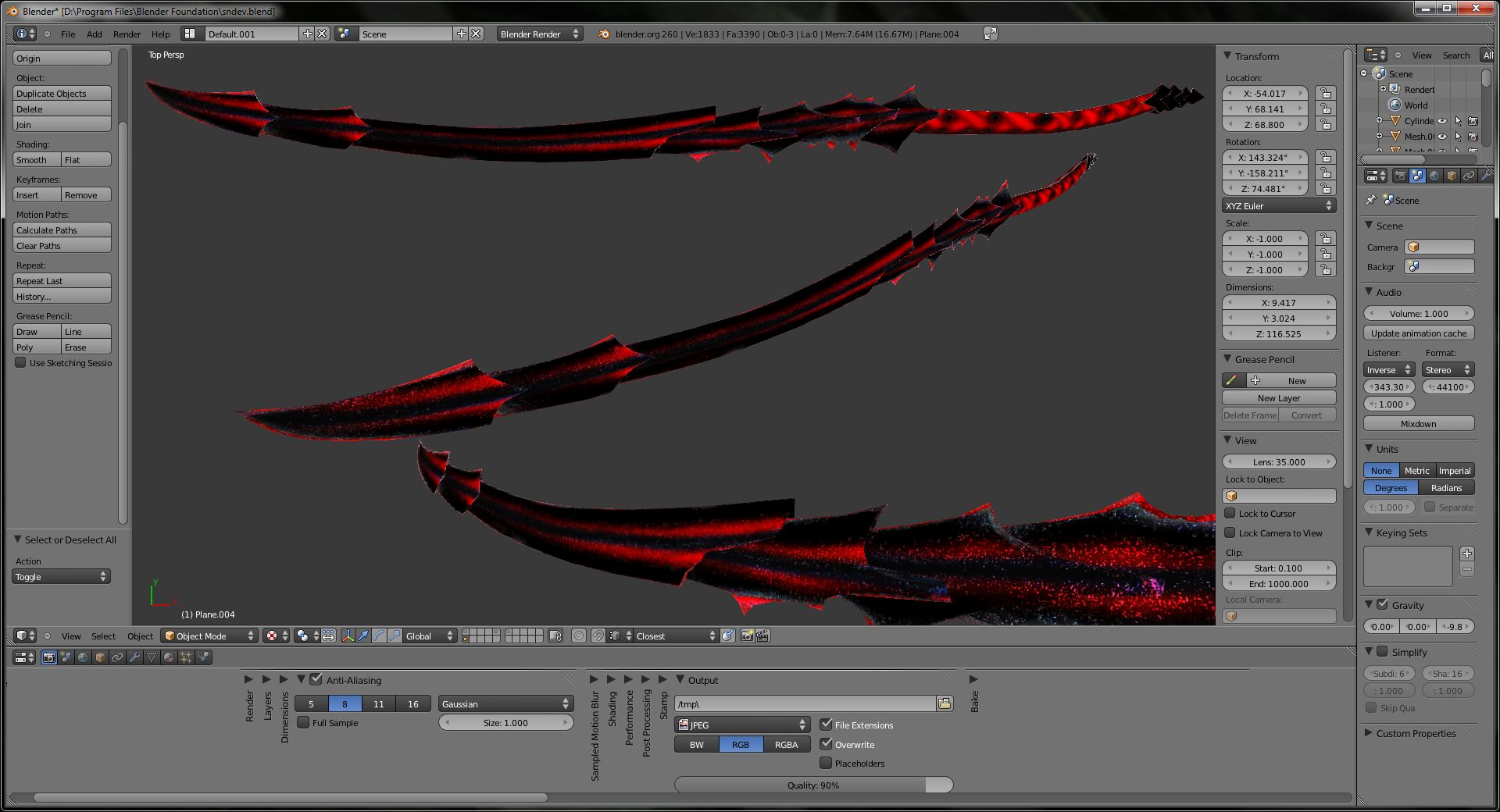Open the 3D view Select menu
Image resolution: width=1500 pixels, height=812 pixels.
point(103,636)
